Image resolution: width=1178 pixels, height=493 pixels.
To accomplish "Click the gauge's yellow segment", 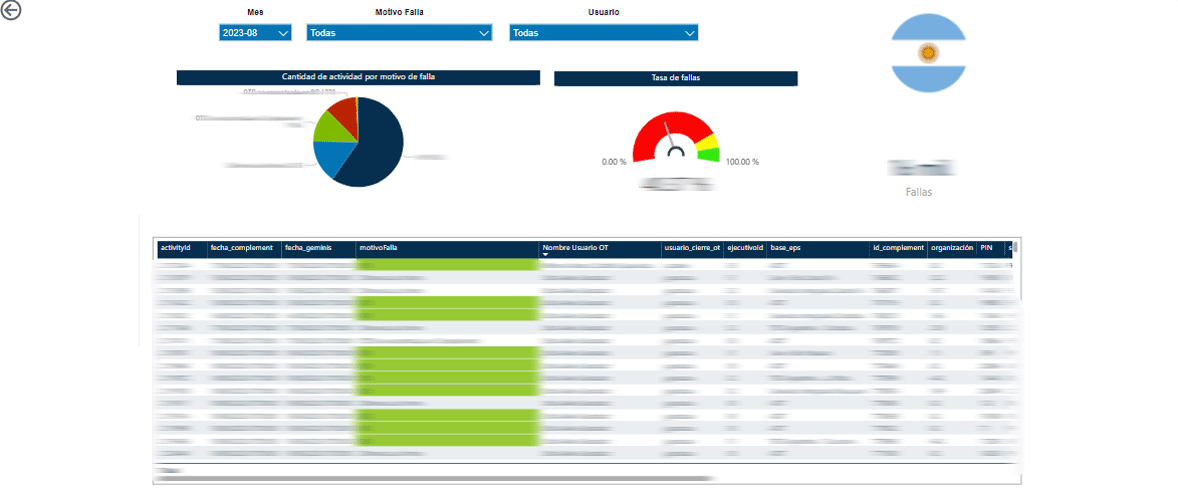I will 706,143.
